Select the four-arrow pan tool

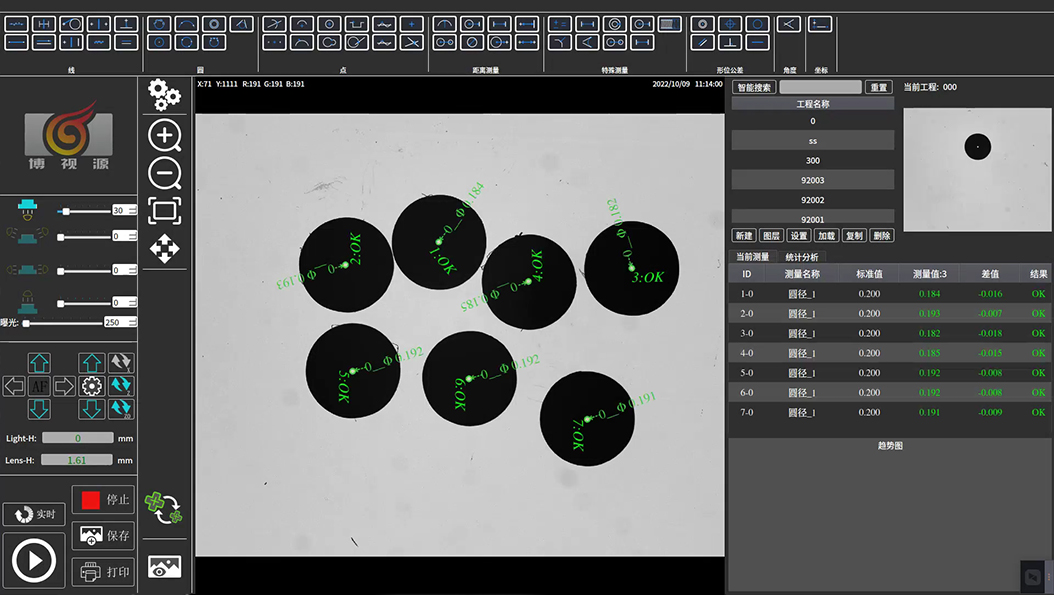point(165,249)
